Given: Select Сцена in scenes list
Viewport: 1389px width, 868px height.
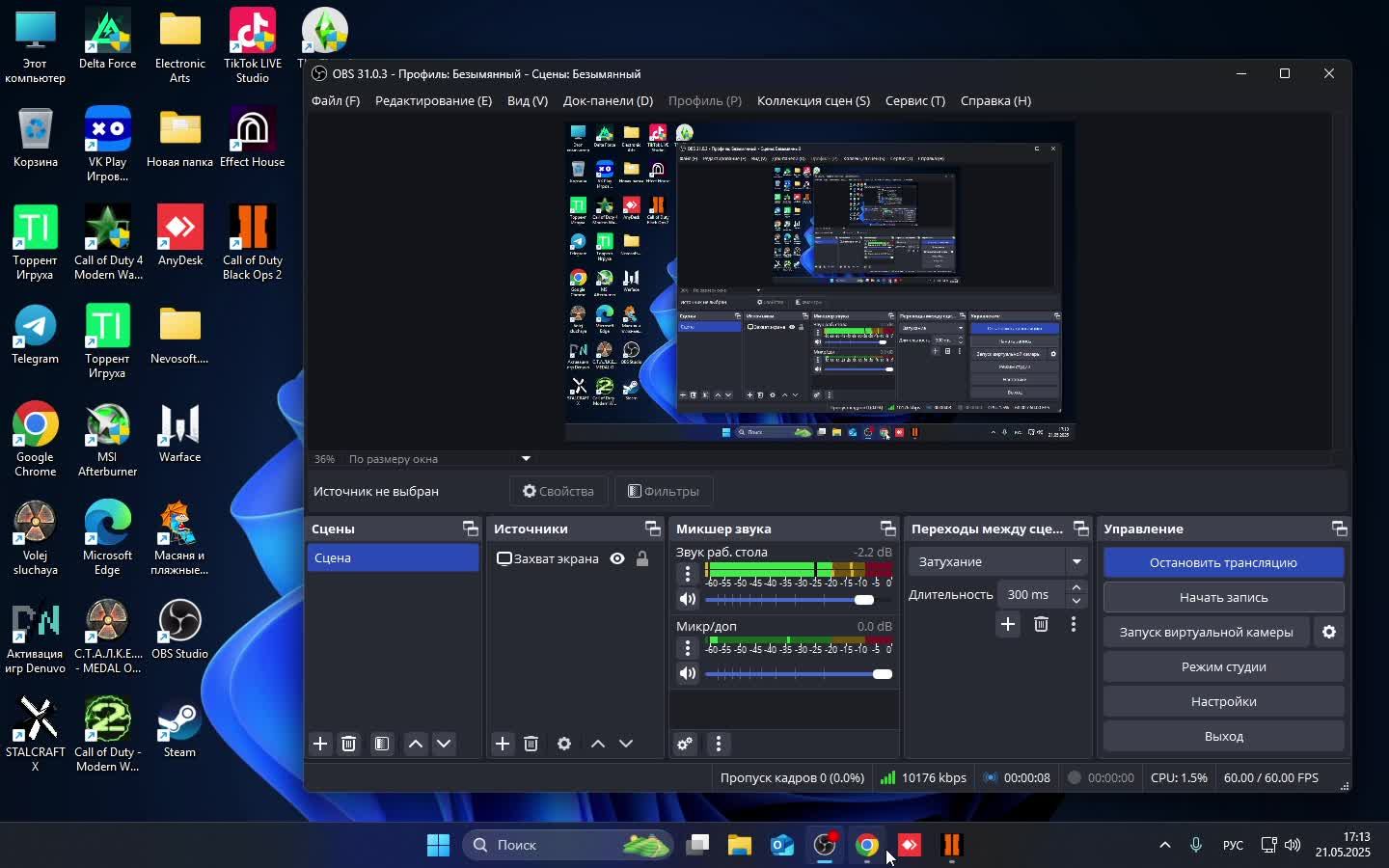Looking at the screenshot, I should coord(393,558).
